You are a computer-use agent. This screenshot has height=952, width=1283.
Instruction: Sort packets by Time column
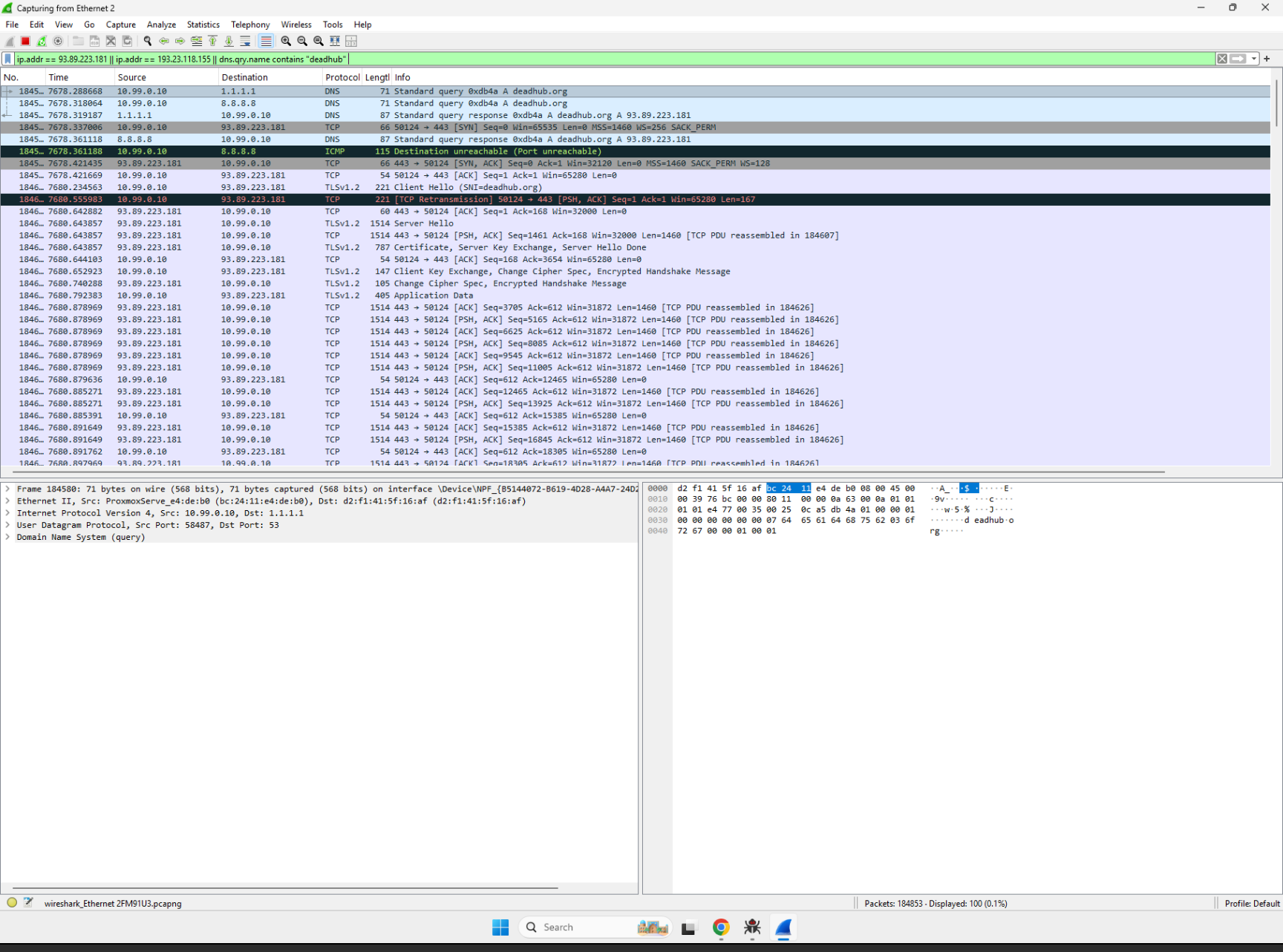click(79, 77)
